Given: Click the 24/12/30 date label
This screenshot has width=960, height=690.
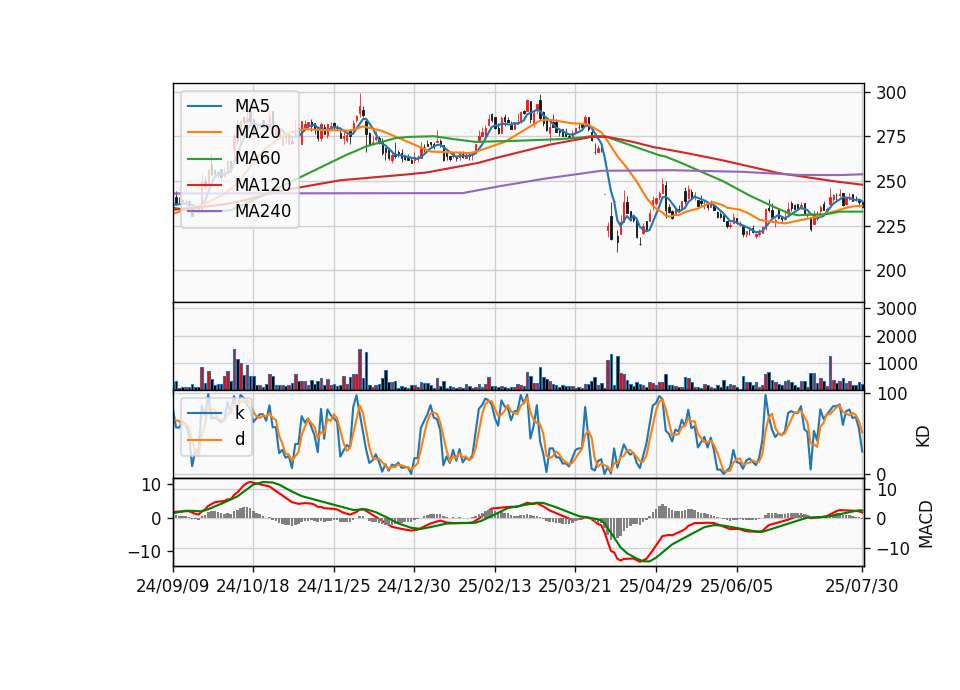Looking at the screenshot, I should 414,586.
